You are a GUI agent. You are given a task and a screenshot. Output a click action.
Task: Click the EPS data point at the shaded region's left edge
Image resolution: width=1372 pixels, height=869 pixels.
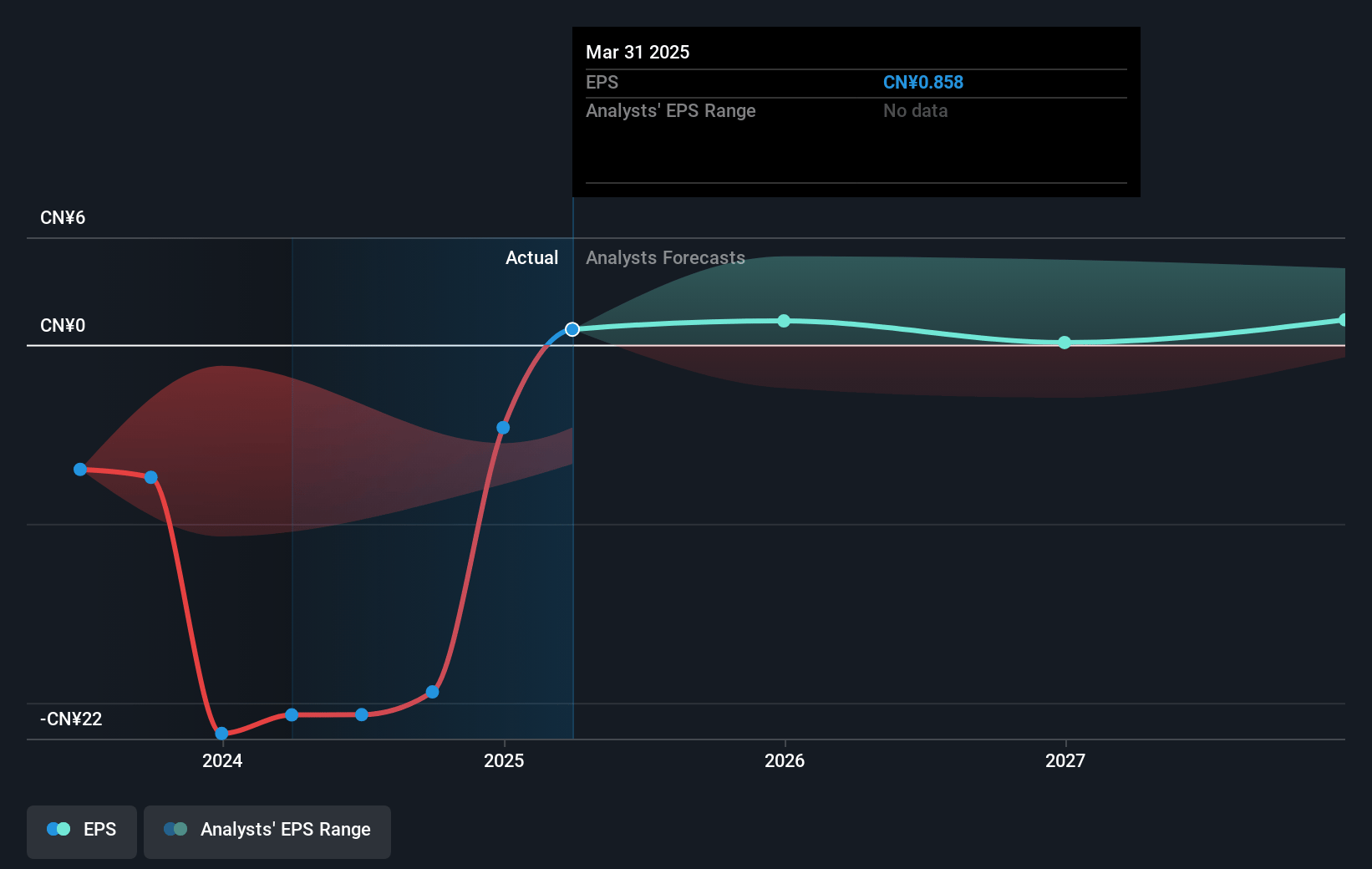292,714
